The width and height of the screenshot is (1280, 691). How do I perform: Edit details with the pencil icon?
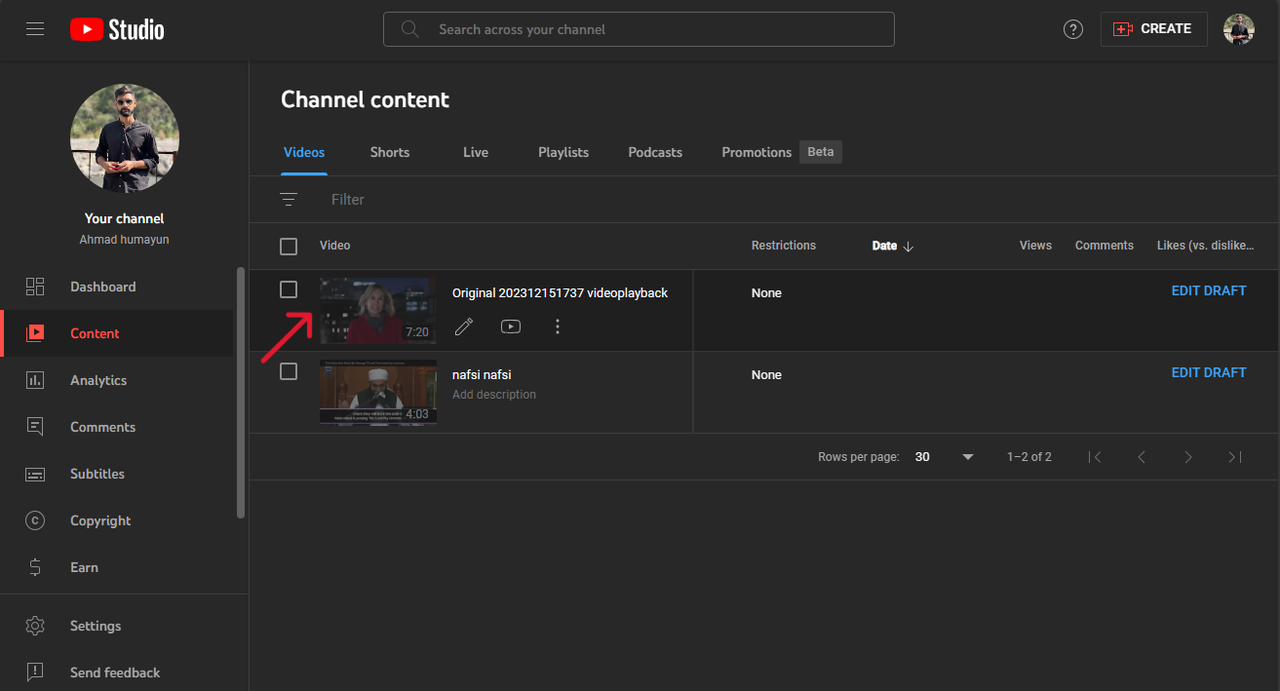tap(464, 326)
